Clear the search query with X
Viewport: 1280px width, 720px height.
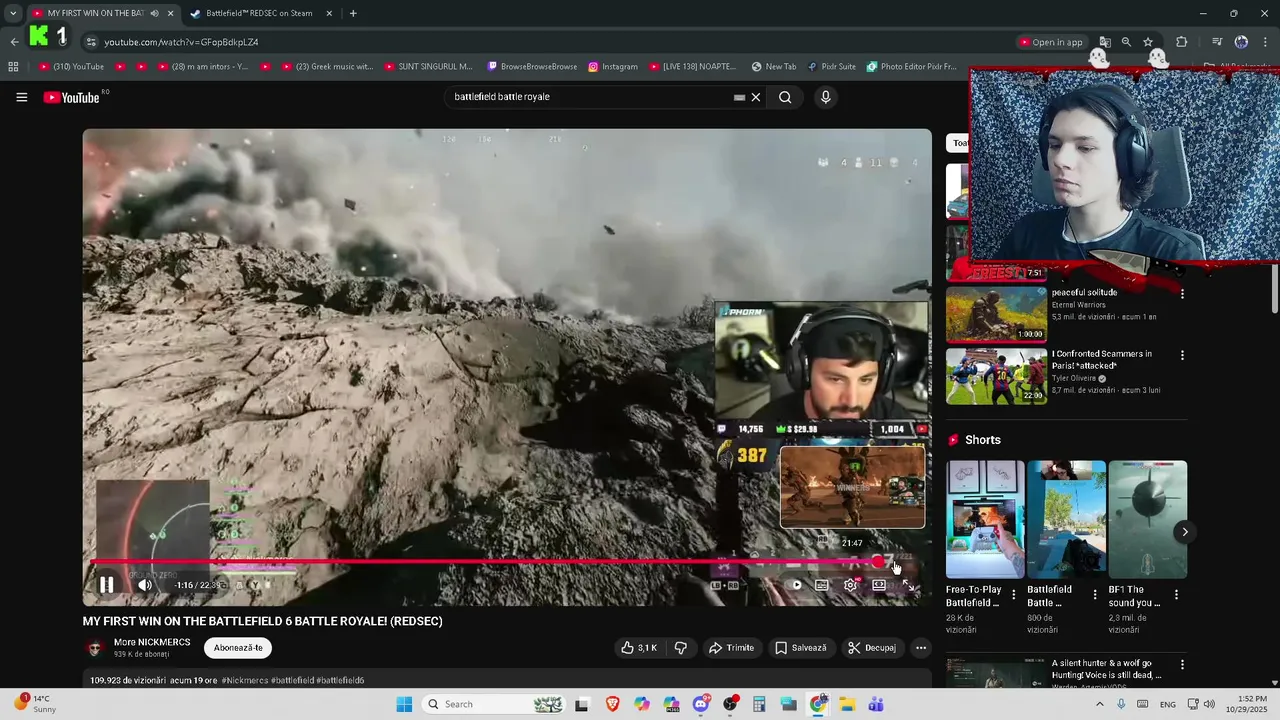point(756,97)
